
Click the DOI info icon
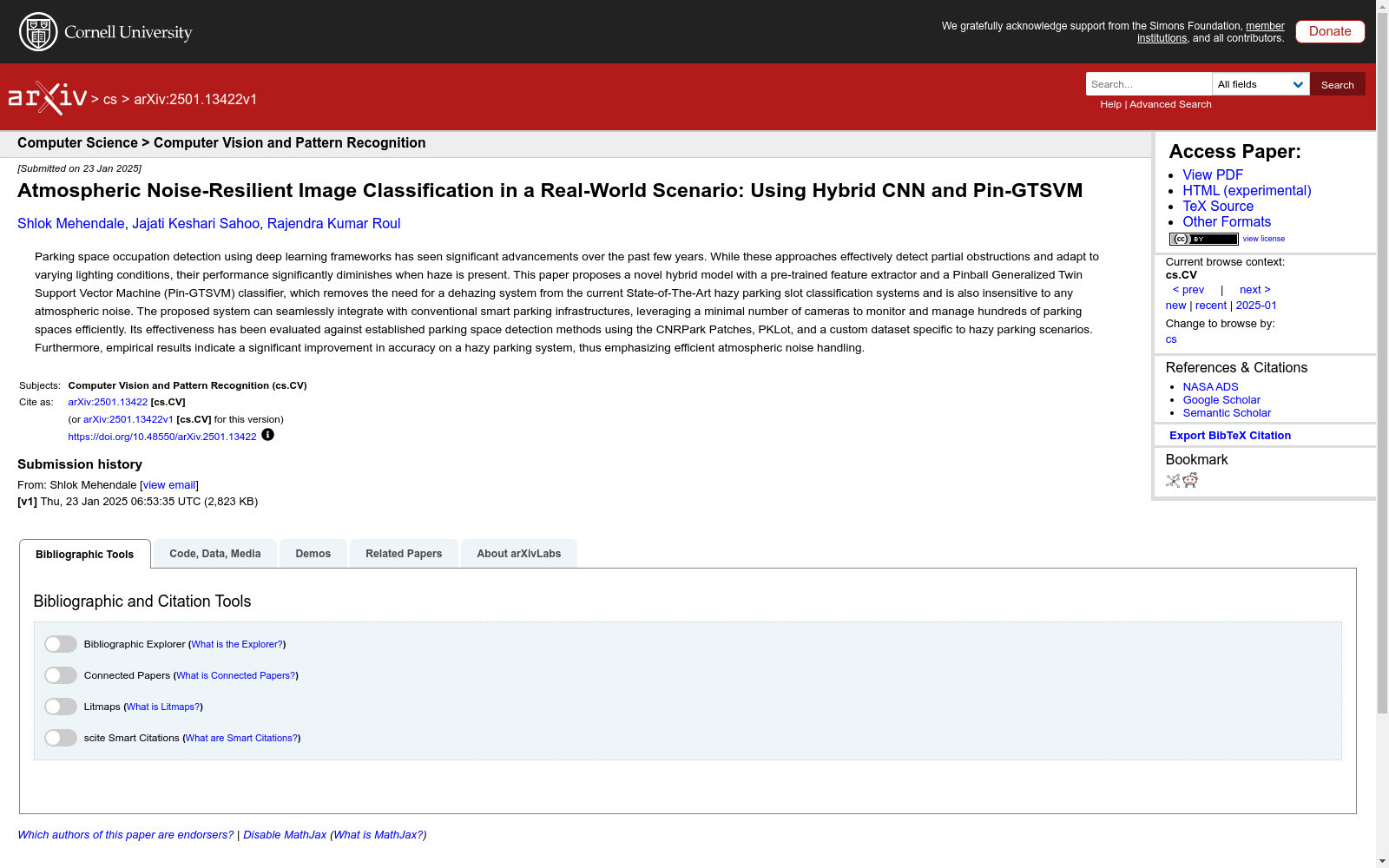(267, 435)
